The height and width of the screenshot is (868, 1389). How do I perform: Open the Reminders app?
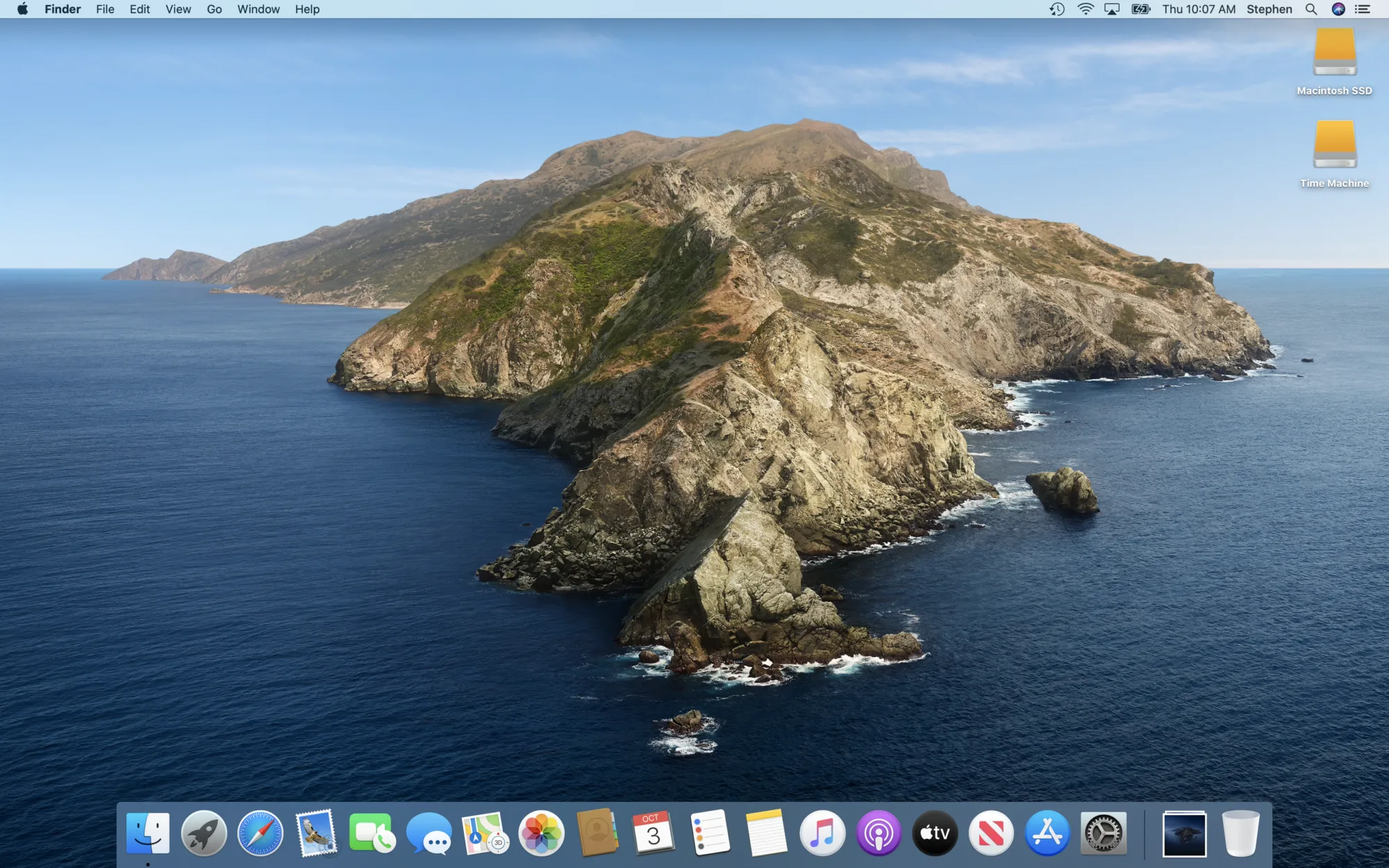tap(708, 833)
